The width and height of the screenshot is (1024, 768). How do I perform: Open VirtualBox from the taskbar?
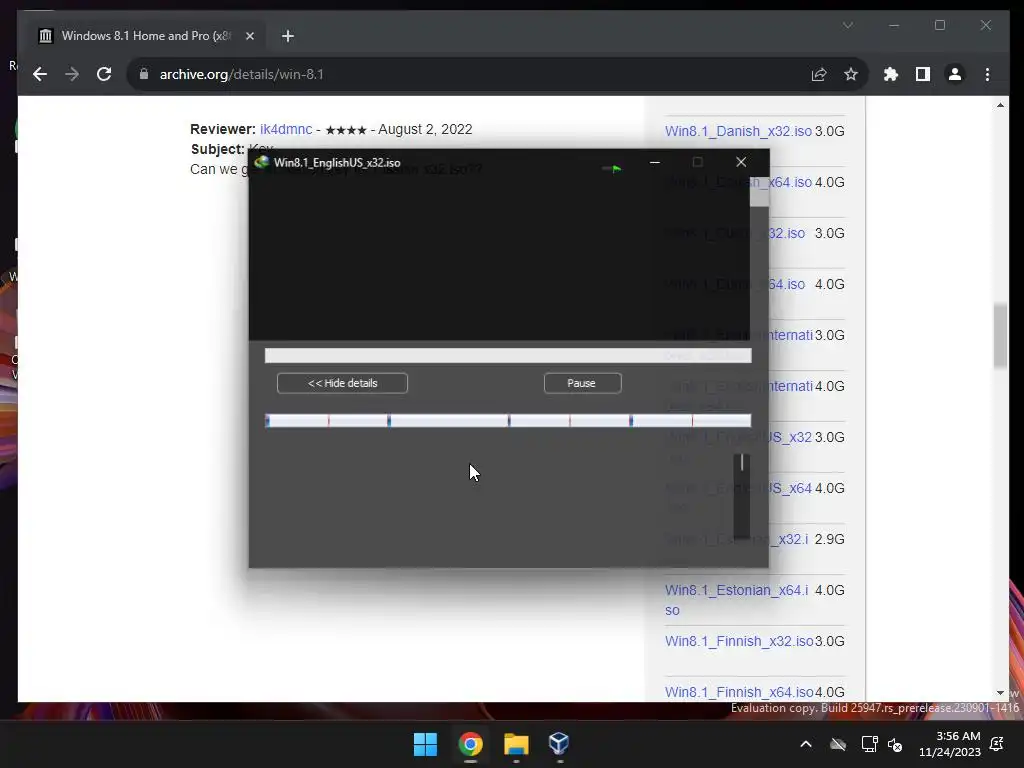point(559,744)
